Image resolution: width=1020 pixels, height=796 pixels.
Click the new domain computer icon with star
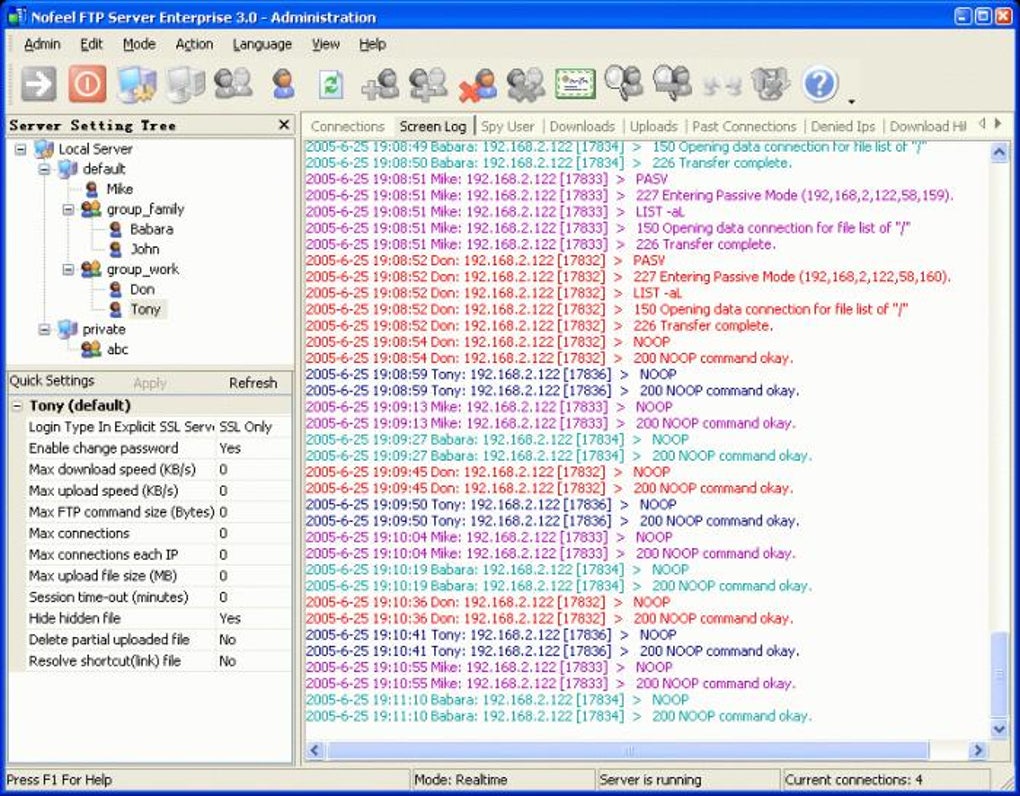[137, 85]
